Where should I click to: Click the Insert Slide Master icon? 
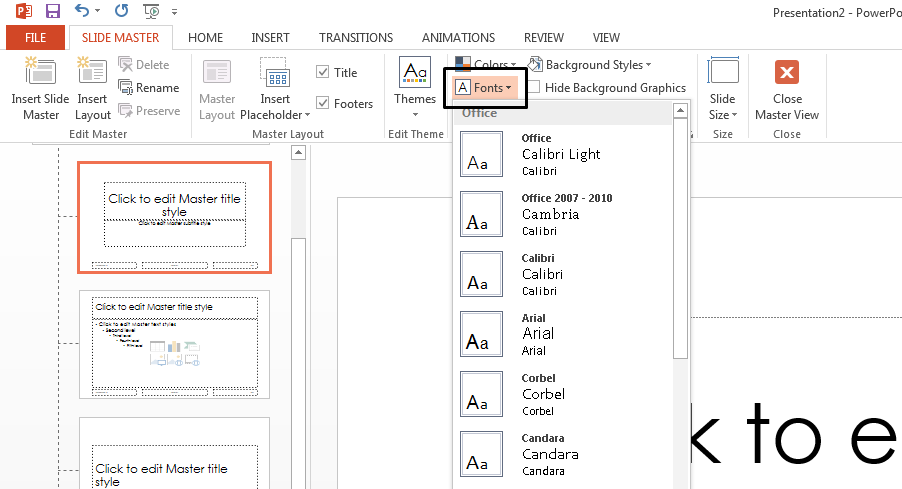click(41, 72)
